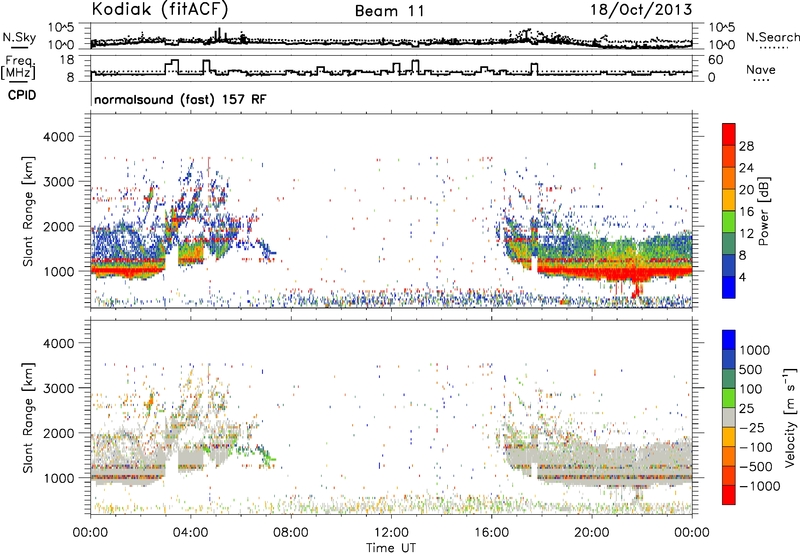
Task: Click the Freq. [MHz] axis label
Action: click(x=18, y=68)
